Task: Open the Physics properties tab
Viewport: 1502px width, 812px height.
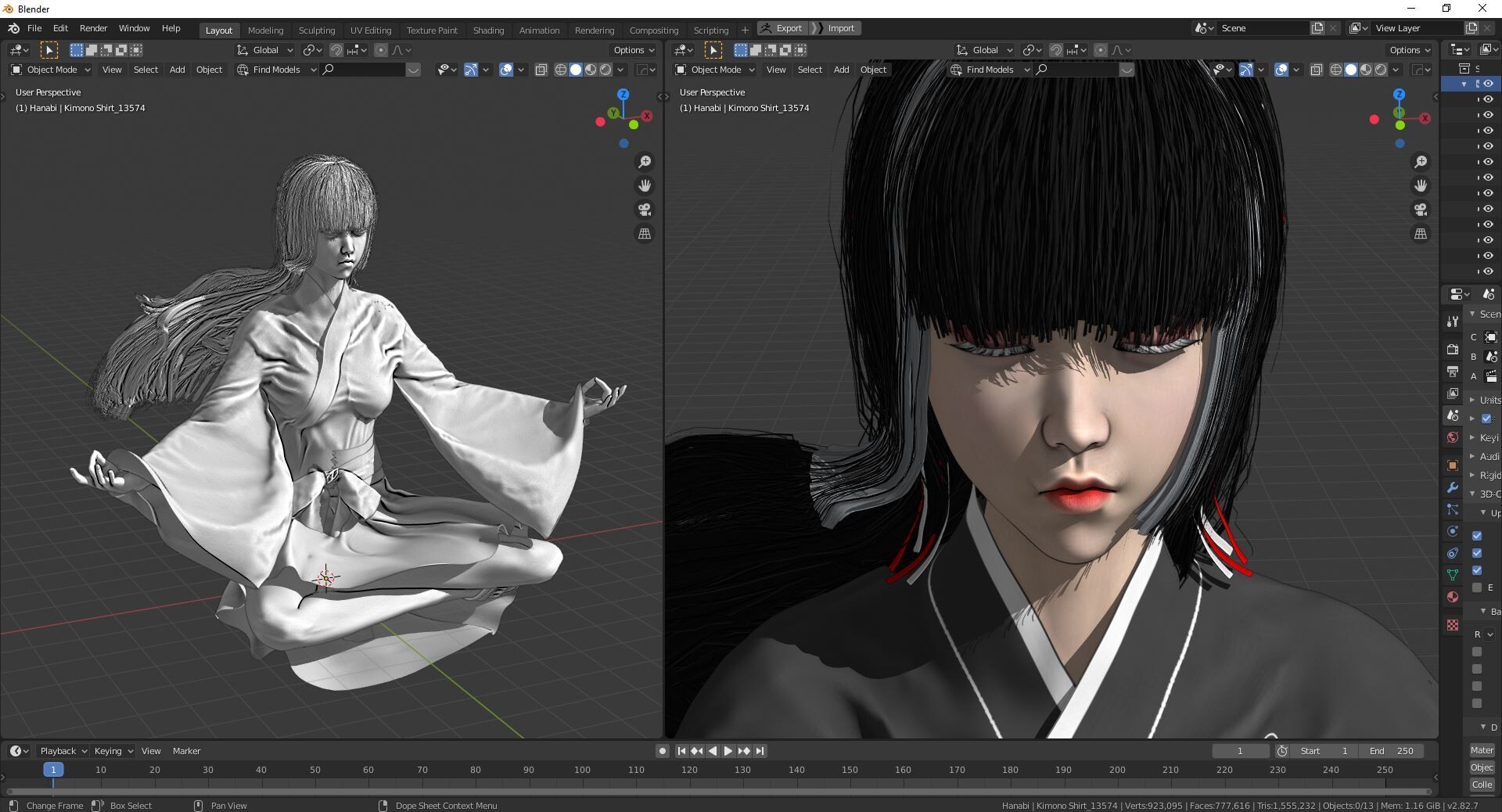Action: [x=1453, y=531]
